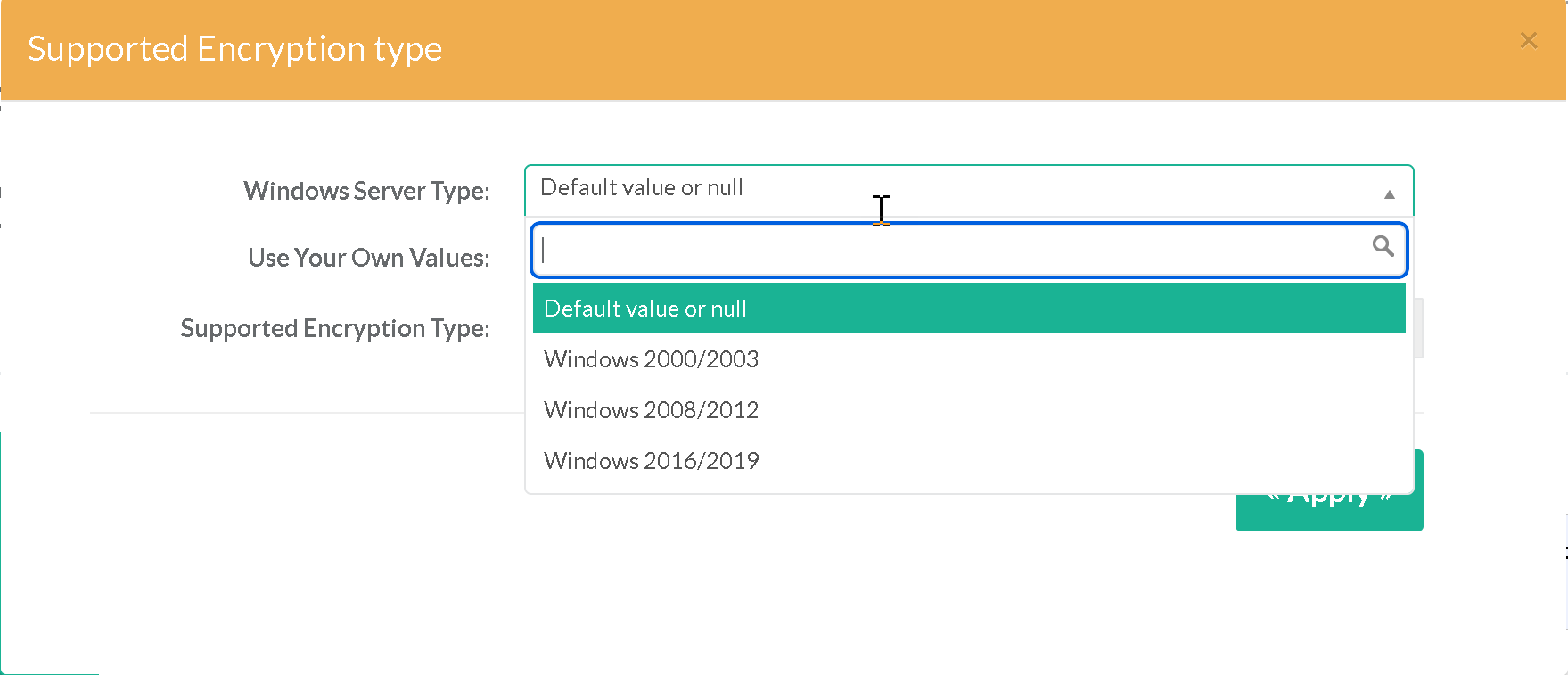
Task: Focus the dropdown search text field
Action: click(954, 250)
